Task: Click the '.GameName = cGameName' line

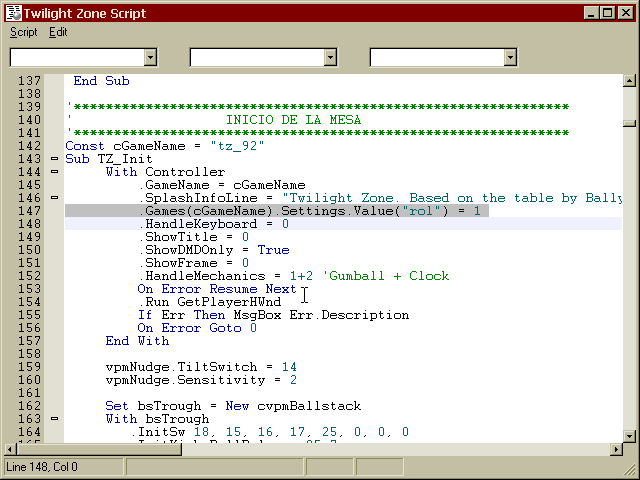Action: 222,185
